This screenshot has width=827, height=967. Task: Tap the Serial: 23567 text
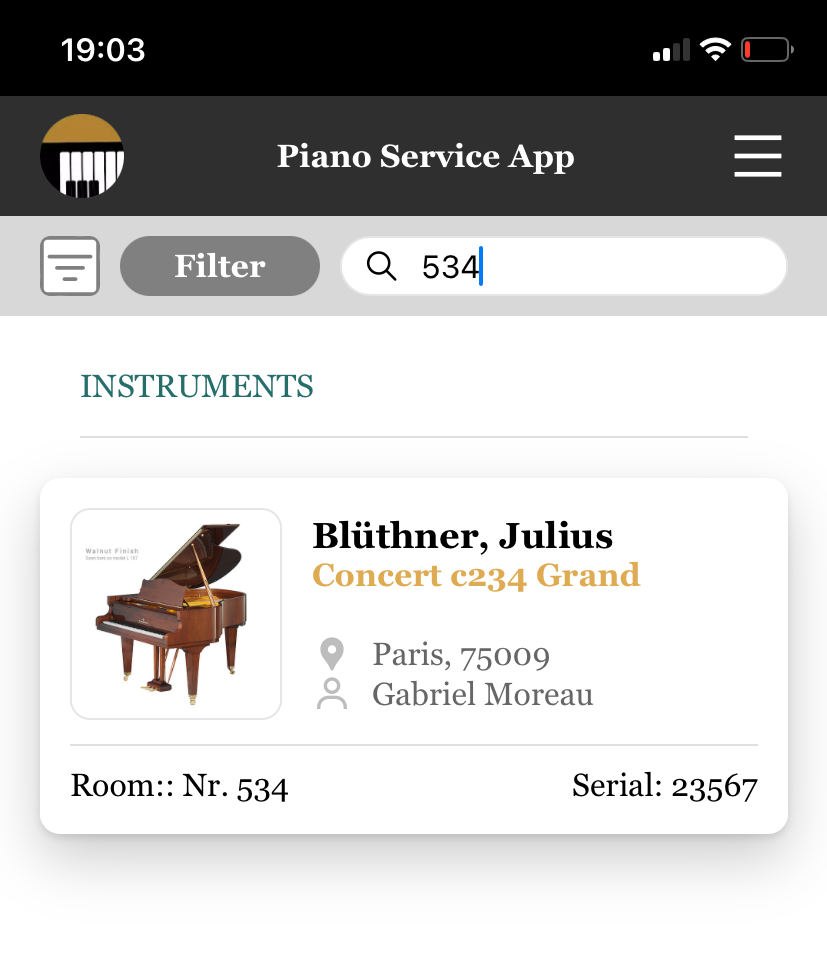pos(664,786)
